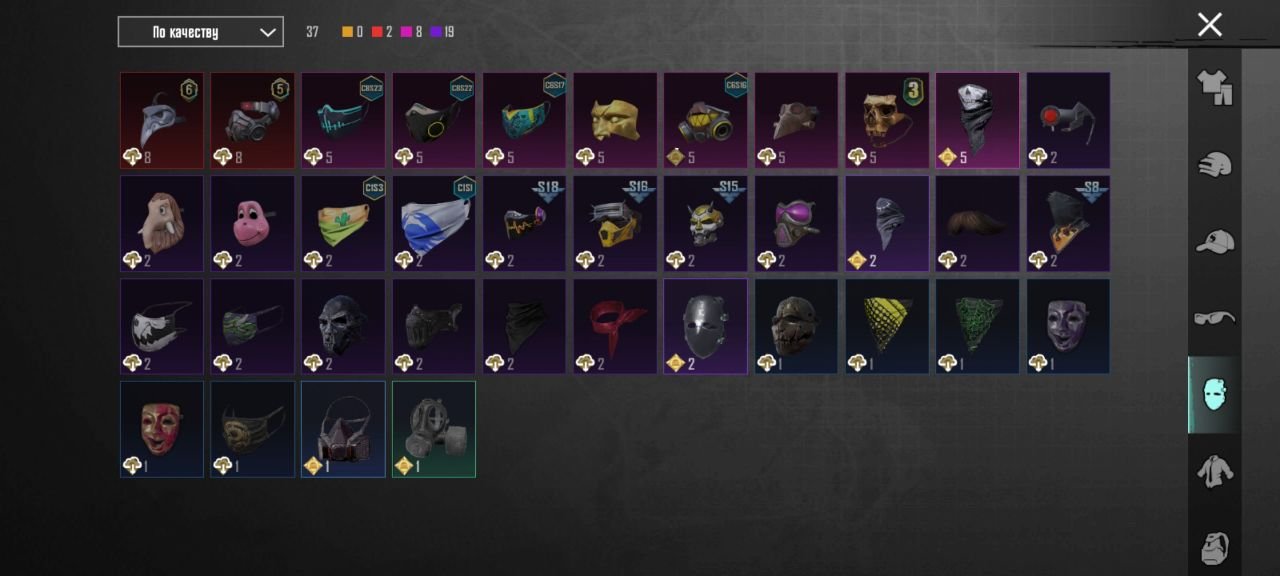Select the stone head category icon
The width and height of the screenshot is (1280, 576).
(1214, 548)
